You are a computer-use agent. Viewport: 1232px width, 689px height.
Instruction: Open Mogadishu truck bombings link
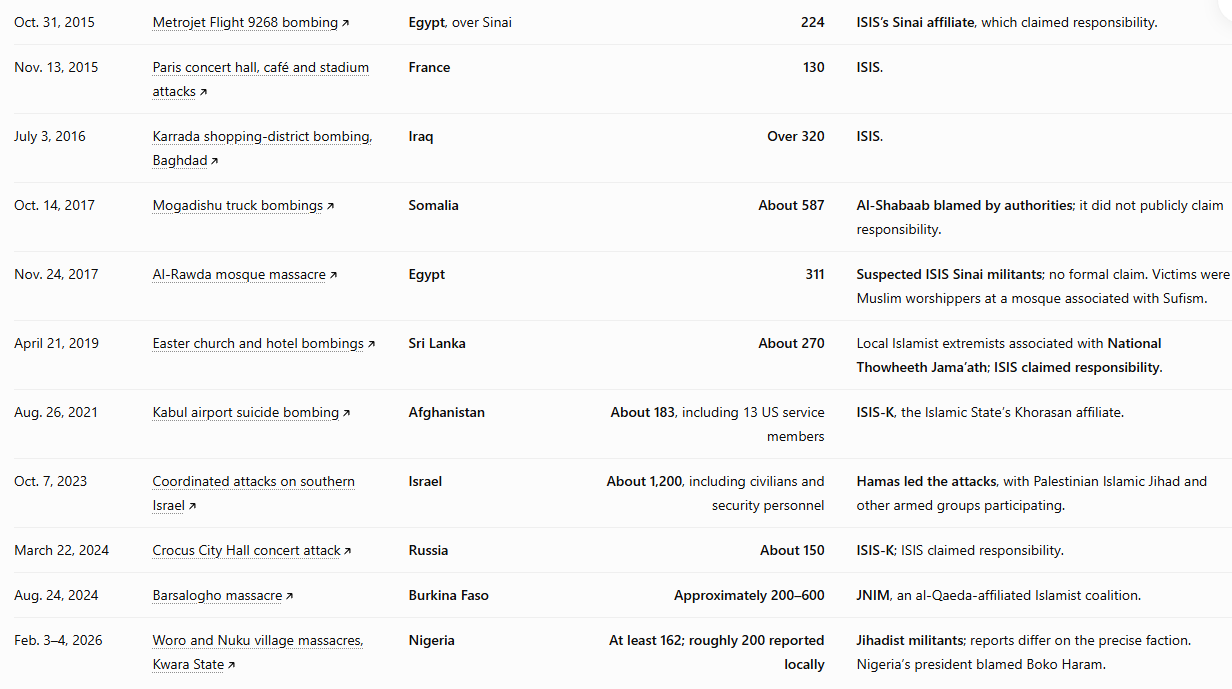238,205
